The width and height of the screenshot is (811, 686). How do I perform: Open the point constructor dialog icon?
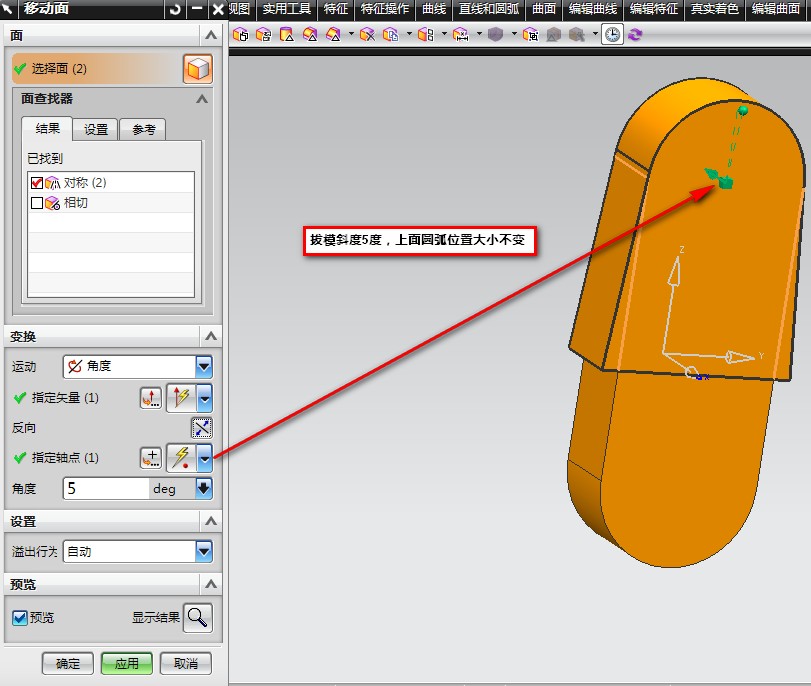pyautogui.click(x=151, y=458)
